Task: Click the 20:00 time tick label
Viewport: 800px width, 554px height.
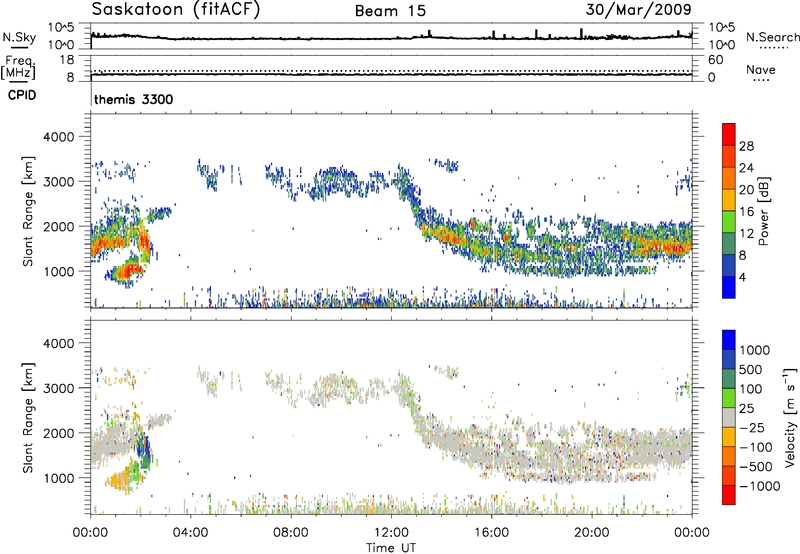Action: [591, 533]
